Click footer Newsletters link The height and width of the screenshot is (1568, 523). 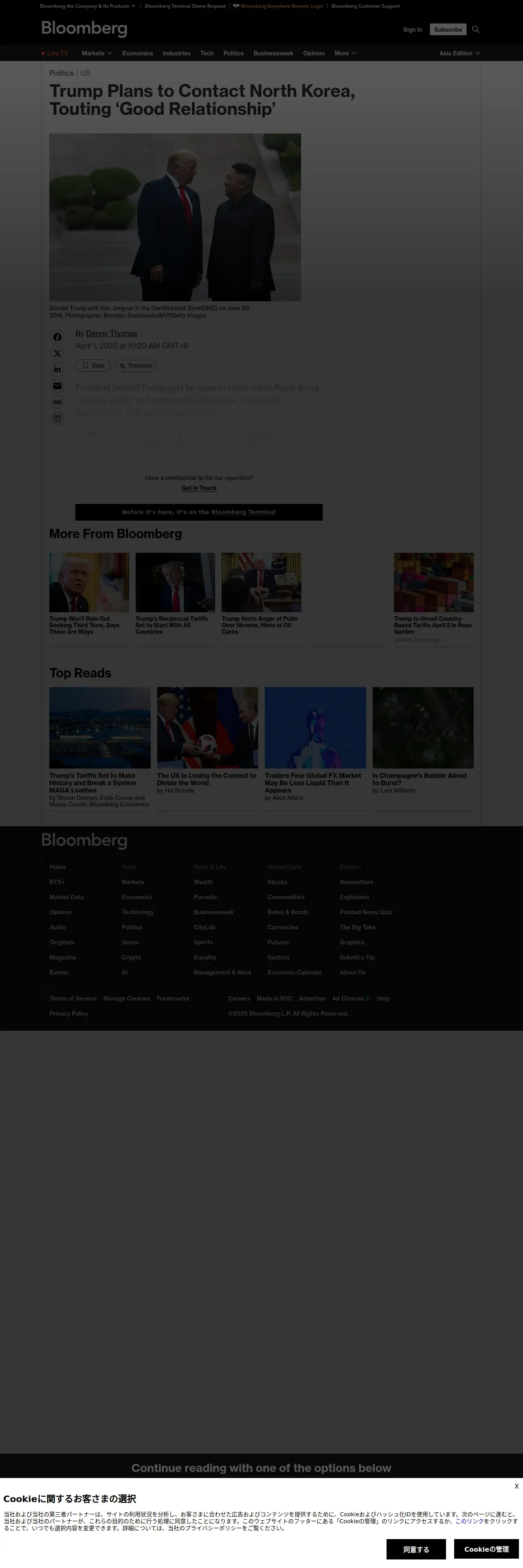point(356,882)
